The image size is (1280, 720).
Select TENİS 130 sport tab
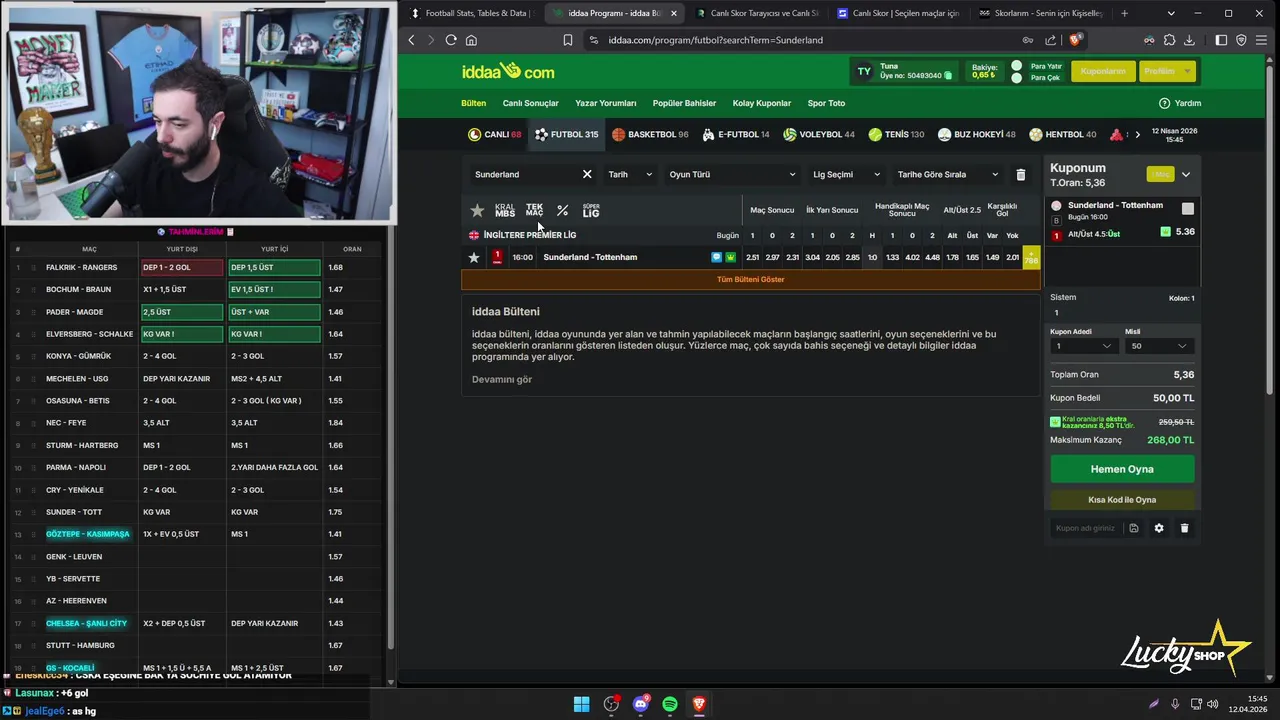tap(896, 134)
